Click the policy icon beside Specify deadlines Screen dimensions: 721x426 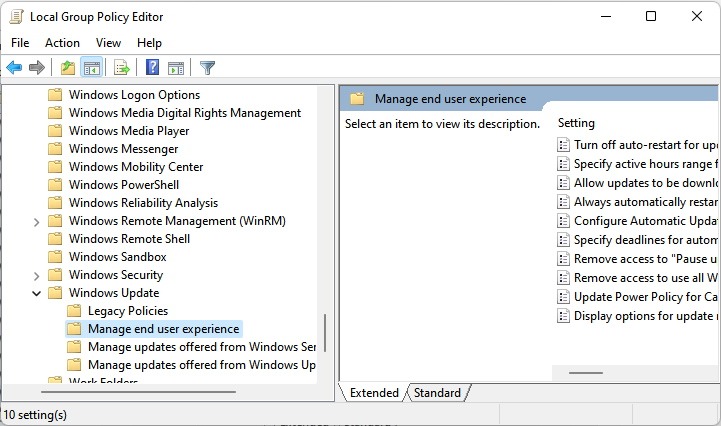[563, 240]
